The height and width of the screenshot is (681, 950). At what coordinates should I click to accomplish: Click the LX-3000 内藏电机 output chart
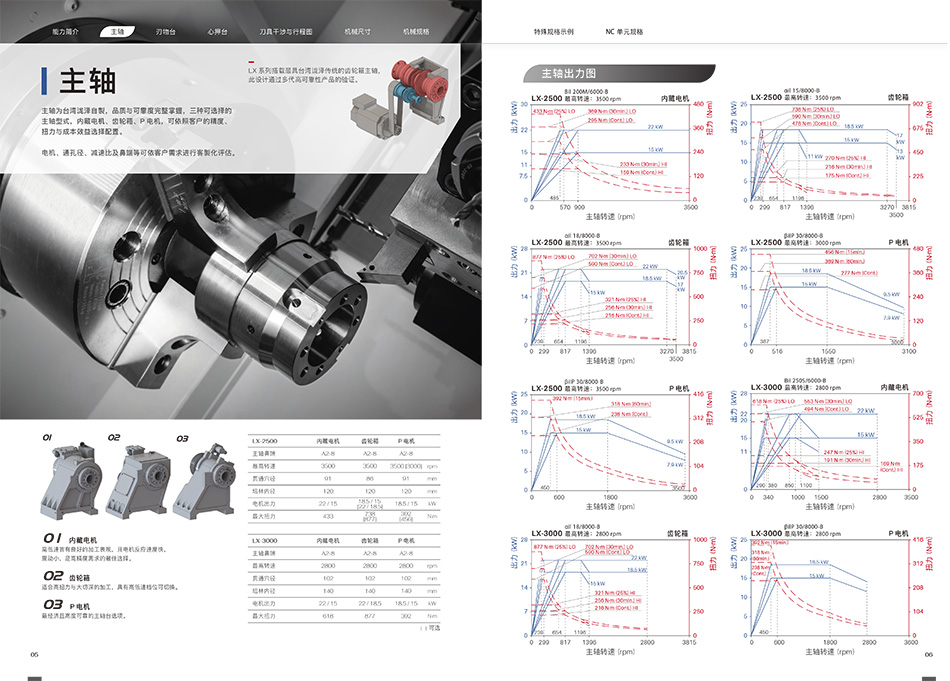826,445
